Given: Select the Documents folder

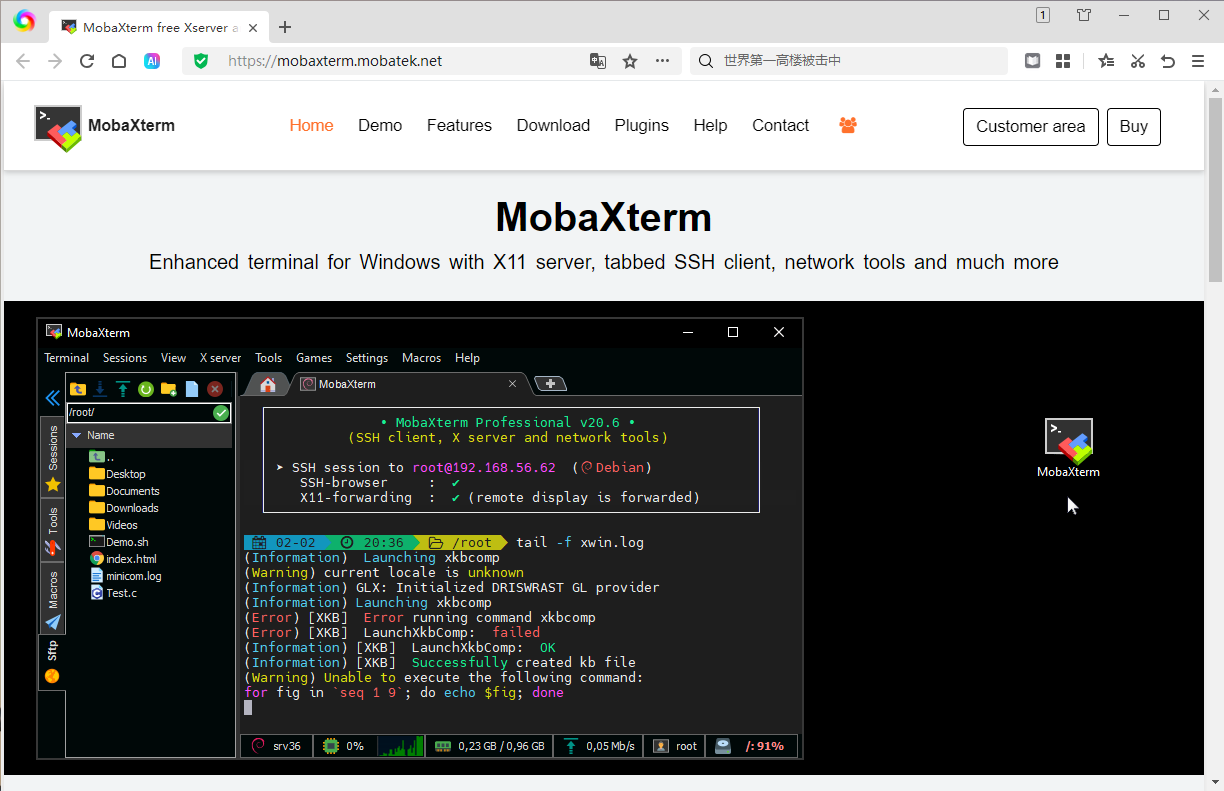Looking at the screenshot, I should 124,491.
